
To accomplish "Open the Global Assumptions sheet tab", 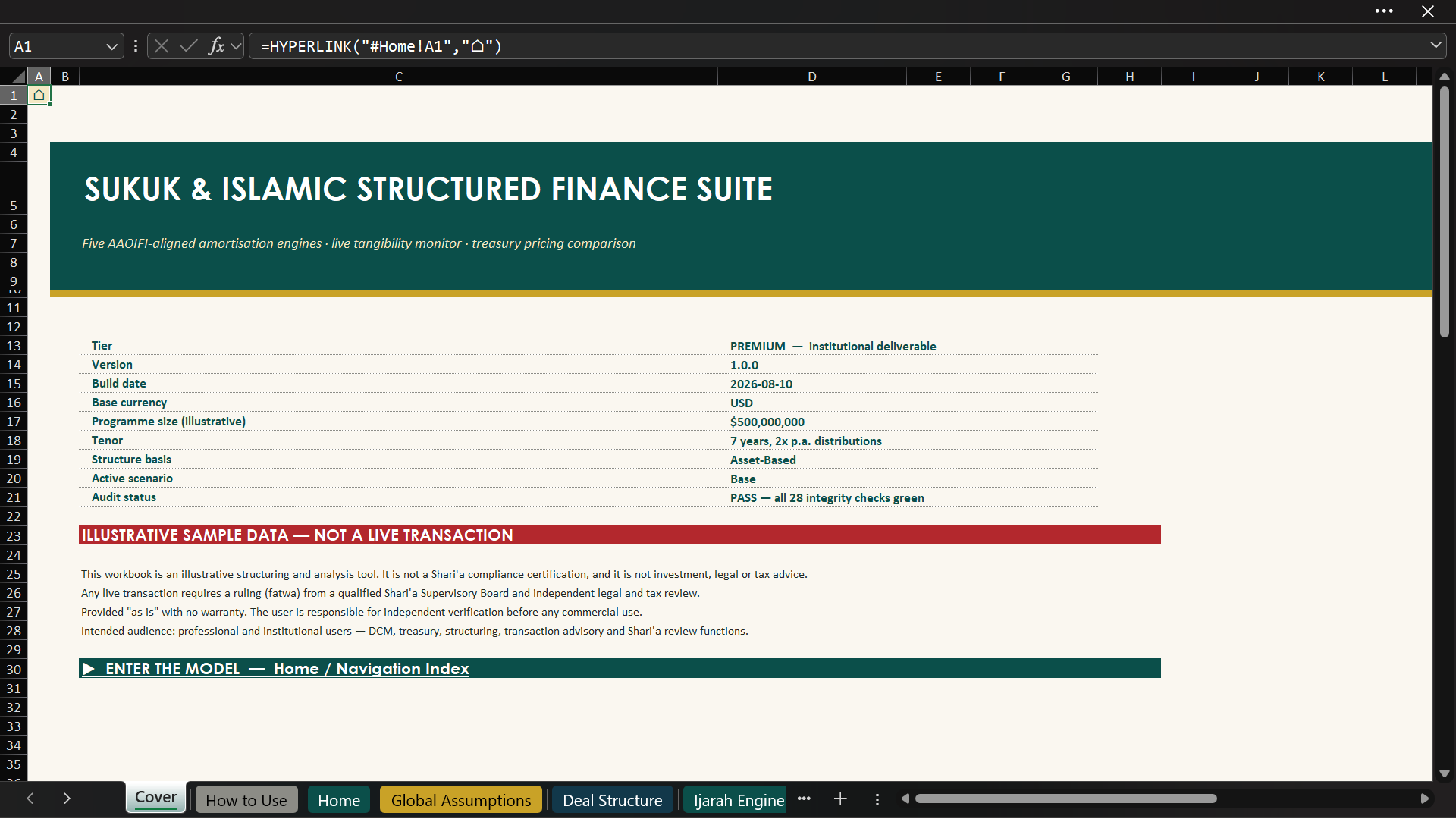I will click(x=461, y=800).
